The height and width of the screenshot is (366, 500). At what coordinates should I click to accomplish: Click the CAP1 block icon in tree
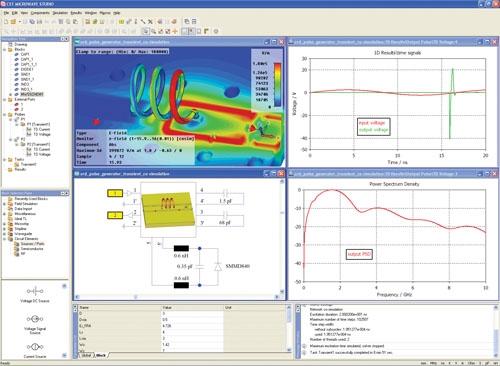click(16, 54)
